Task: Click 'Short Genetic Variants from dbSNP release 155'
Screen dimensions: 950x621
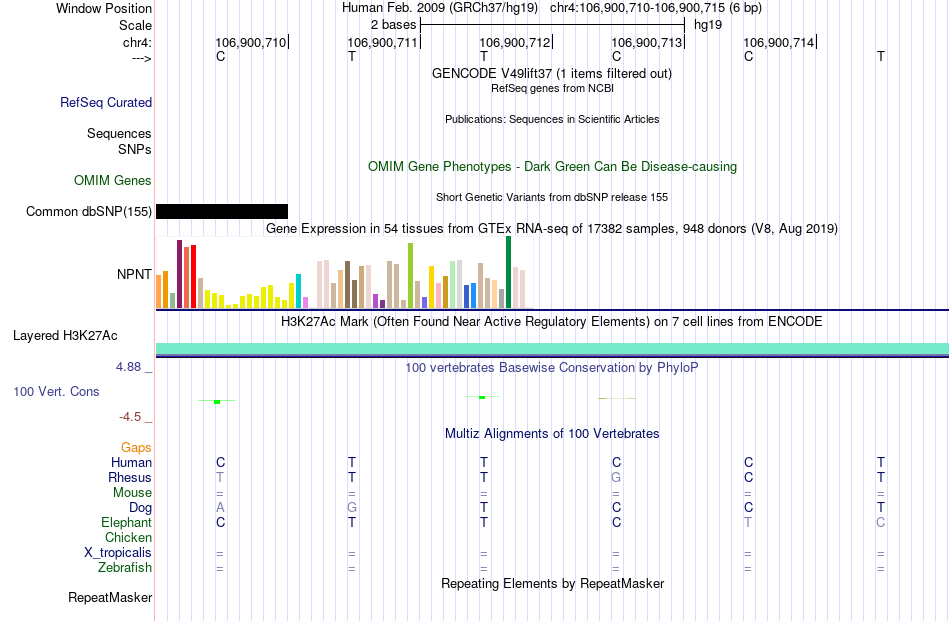Action: (552, 197)
